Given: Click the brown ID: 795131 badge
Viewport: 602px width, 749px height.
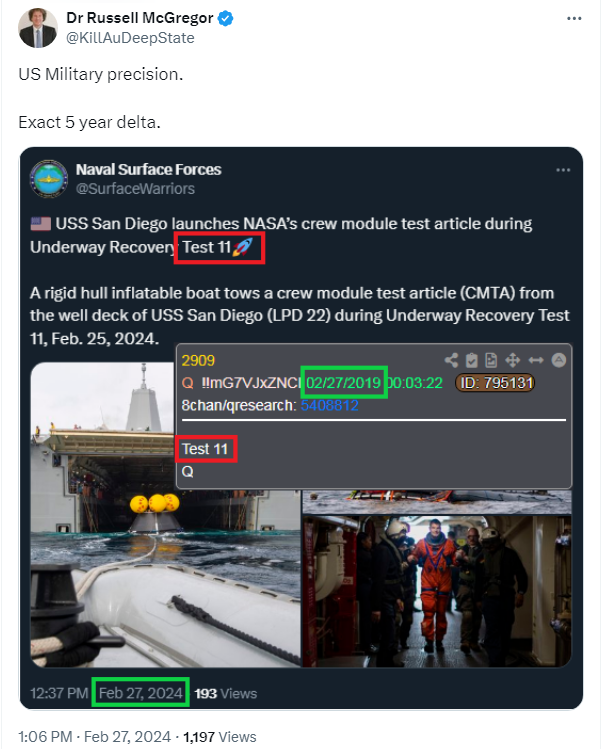Looking at the screenshot, I should [x=495, y=383].
